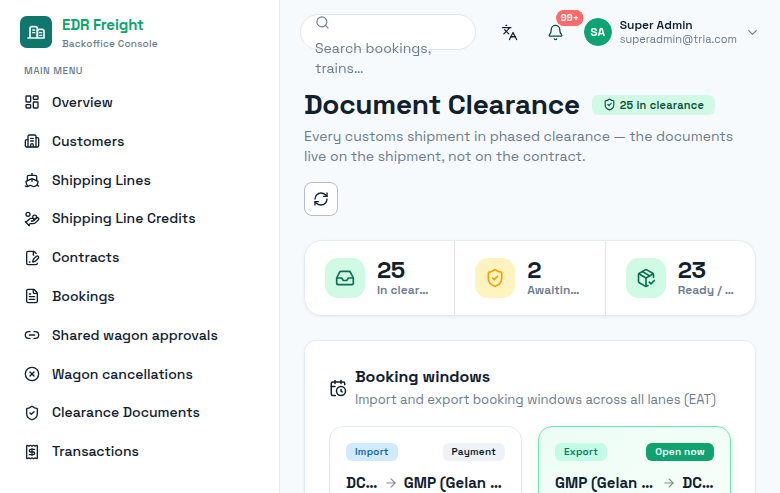Expand the Super Admin account dropdown chevron
Screen dimensions: 780x493
(x=753, y=32)
